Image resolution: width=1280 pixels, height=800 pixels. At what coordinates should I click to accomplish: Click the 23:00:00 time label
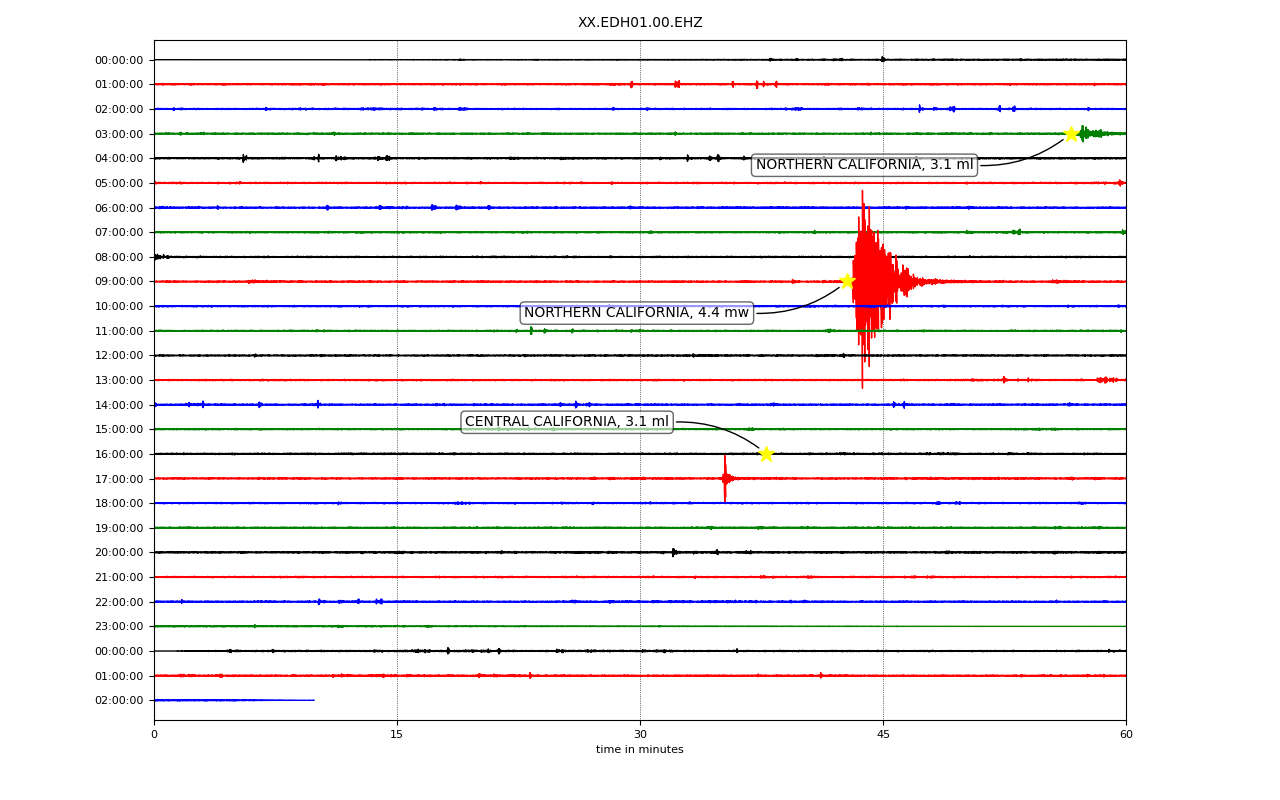tap(119, 627)
